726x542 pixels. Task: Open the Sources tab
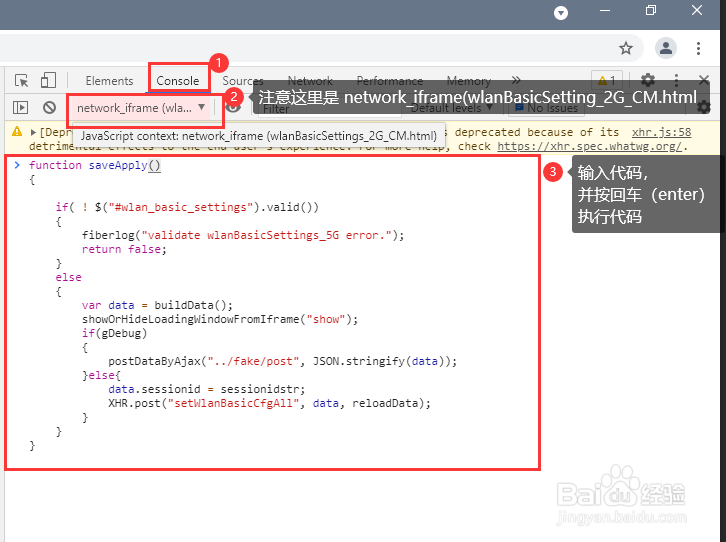[x=243, y=81]
